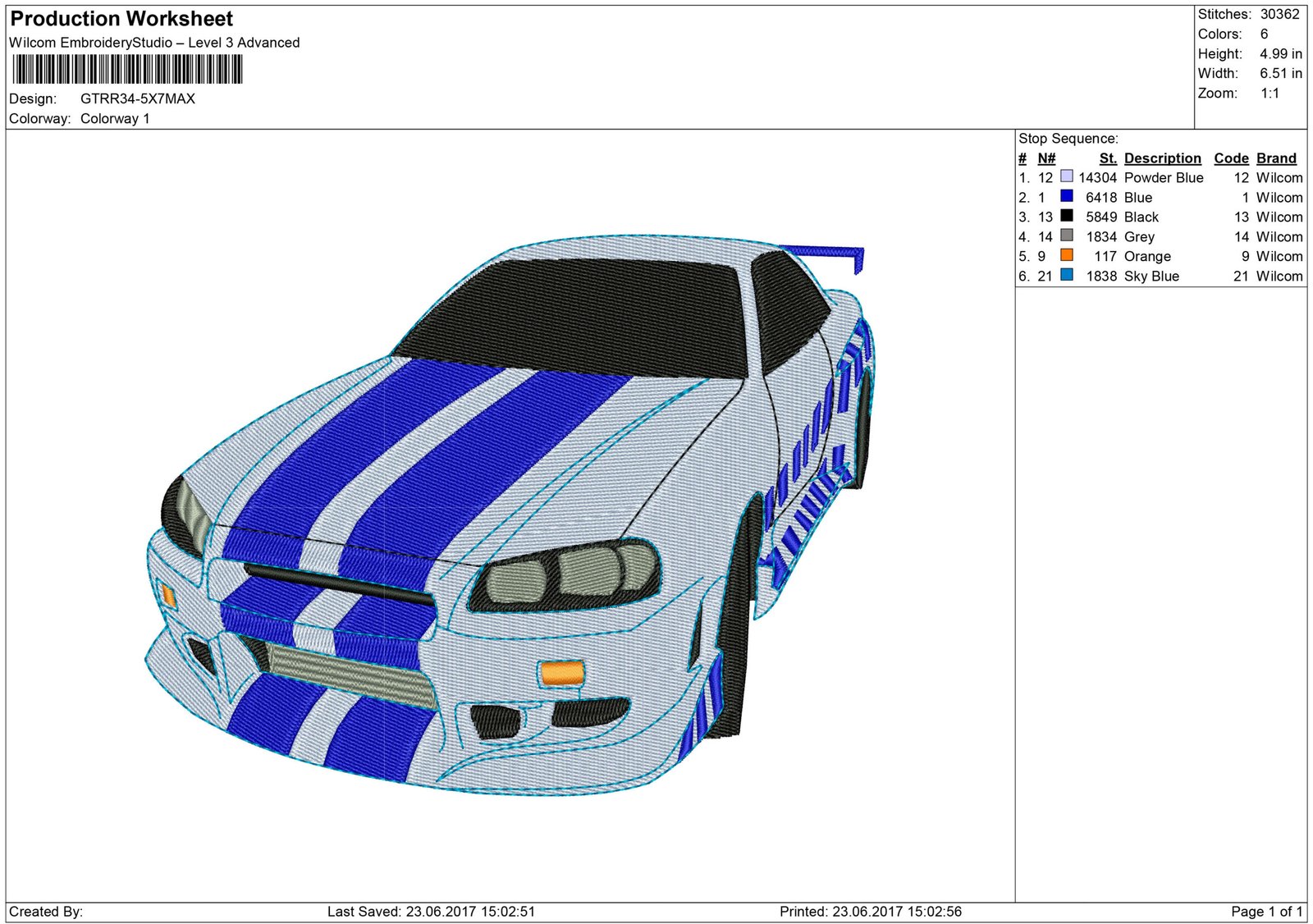The width and height of the screenshot is (1313, 924).
Task: Select the 'Production Worksheet' title
Action: click(x=121, y=19)
